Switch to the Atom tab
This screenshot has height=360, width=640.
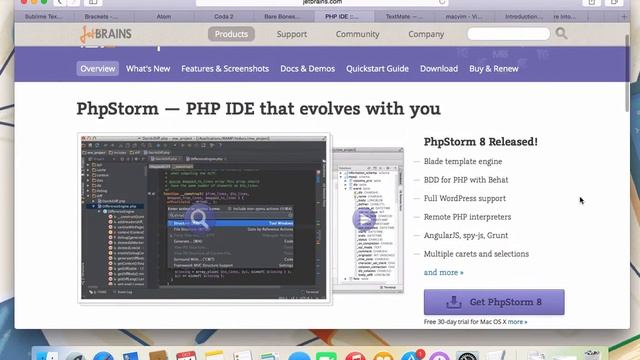(x=164, y=17)
